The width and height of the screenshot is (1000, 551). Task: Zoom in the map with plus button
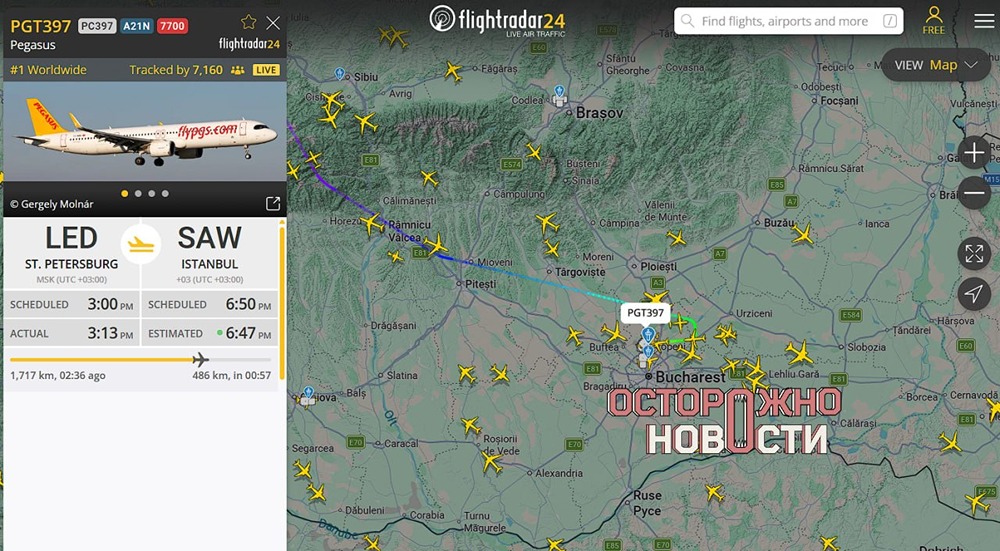click(x=974, y=153)
